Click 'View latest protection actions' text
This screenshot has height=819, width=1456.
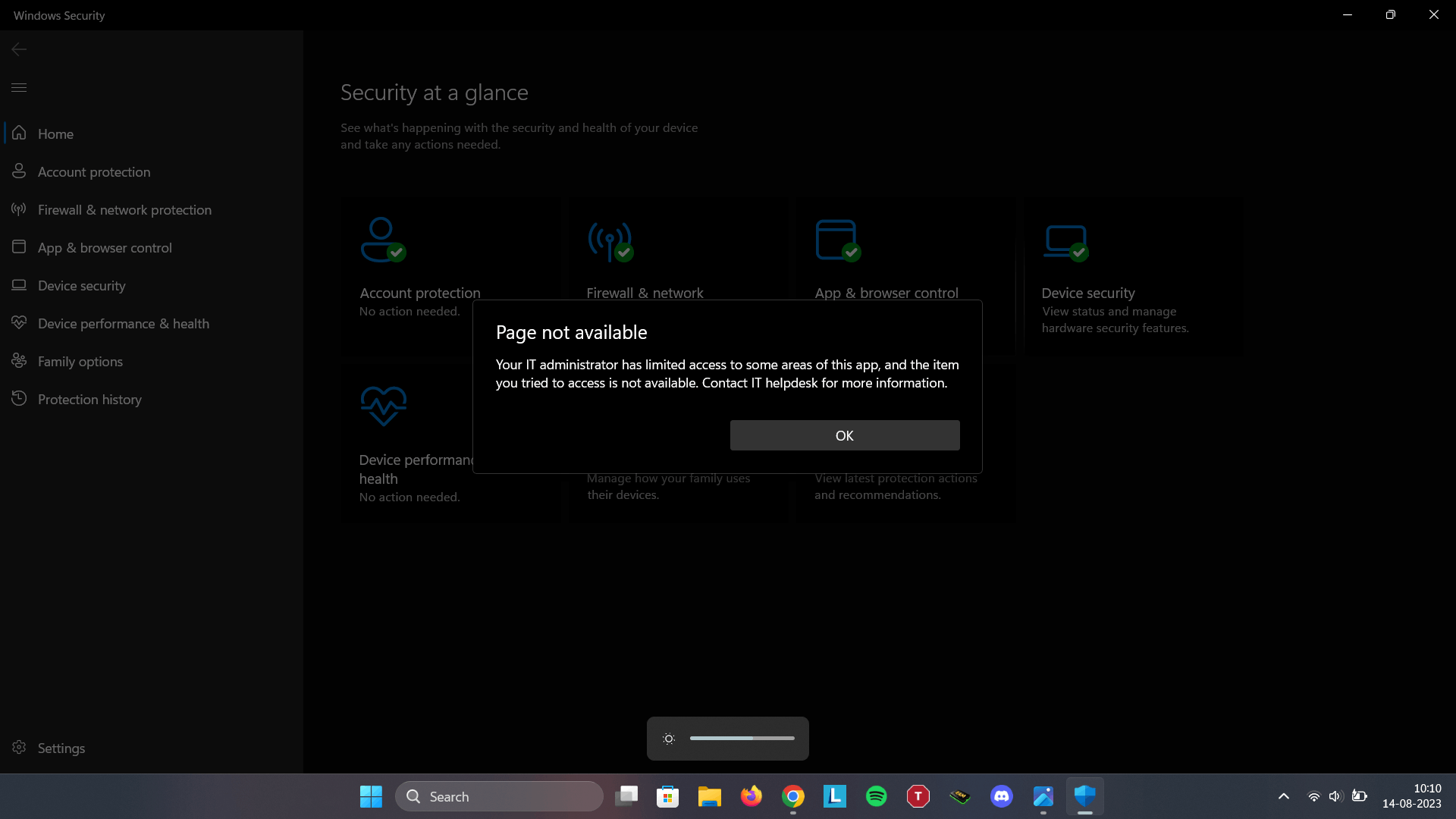click(896, 479)
